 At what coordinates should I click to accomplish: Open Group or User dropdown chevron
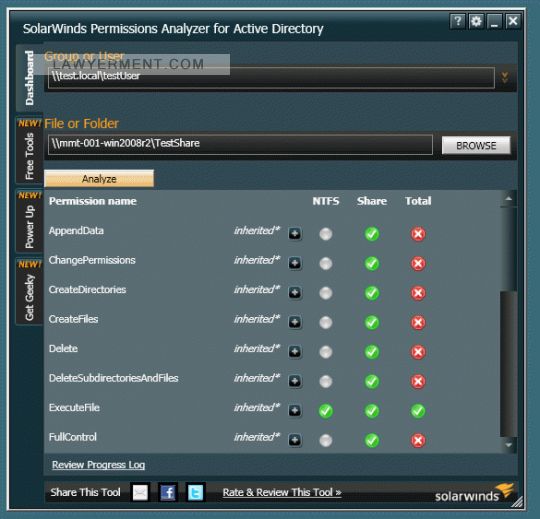[505, 77]
